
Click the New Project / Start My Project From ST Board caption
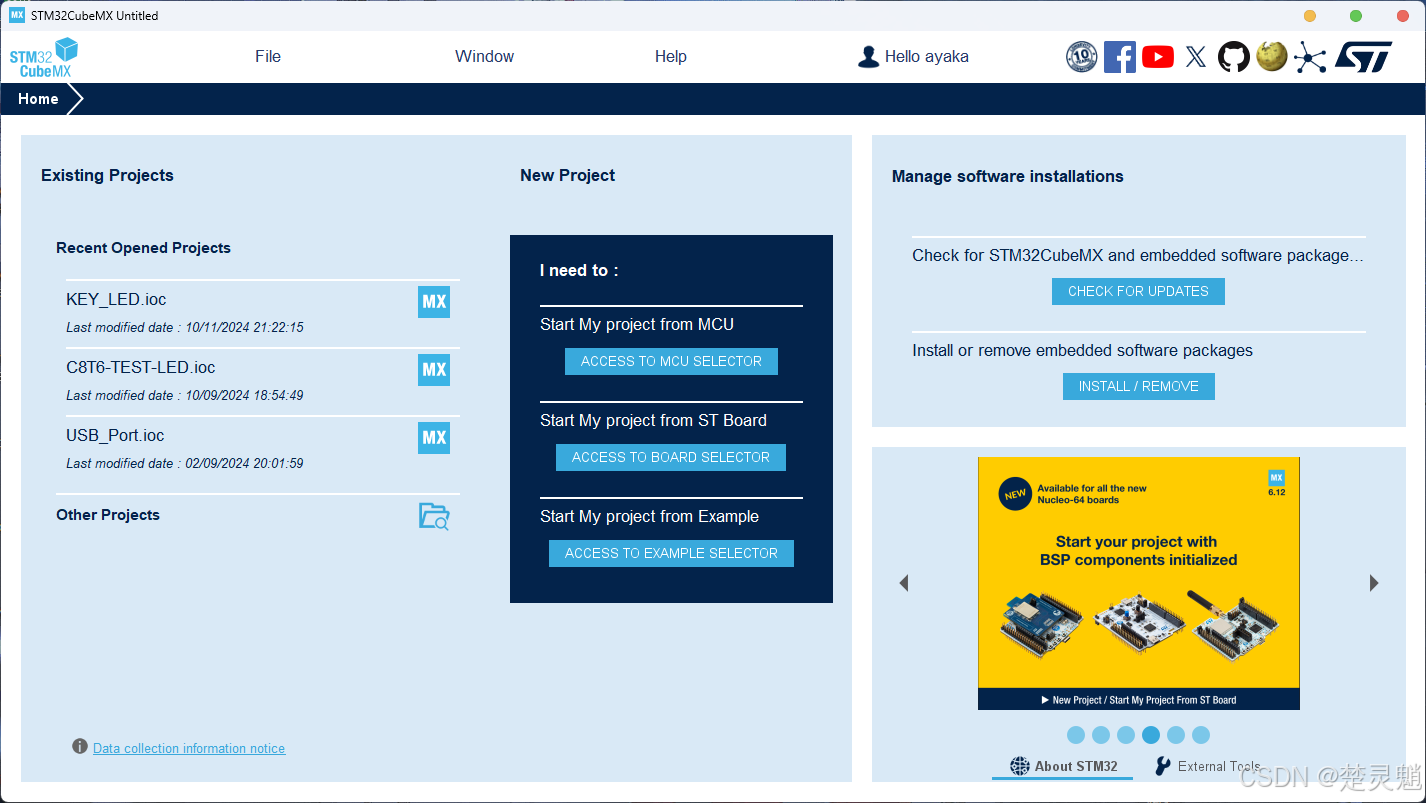[1139, 700]
